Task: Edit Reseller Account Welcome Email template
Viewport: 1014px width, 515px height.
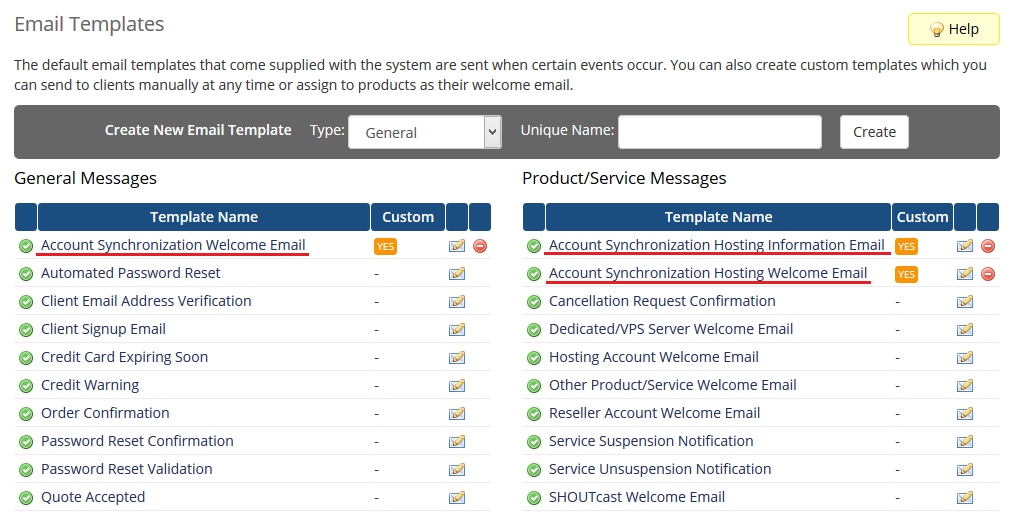Action: [965, 413]
